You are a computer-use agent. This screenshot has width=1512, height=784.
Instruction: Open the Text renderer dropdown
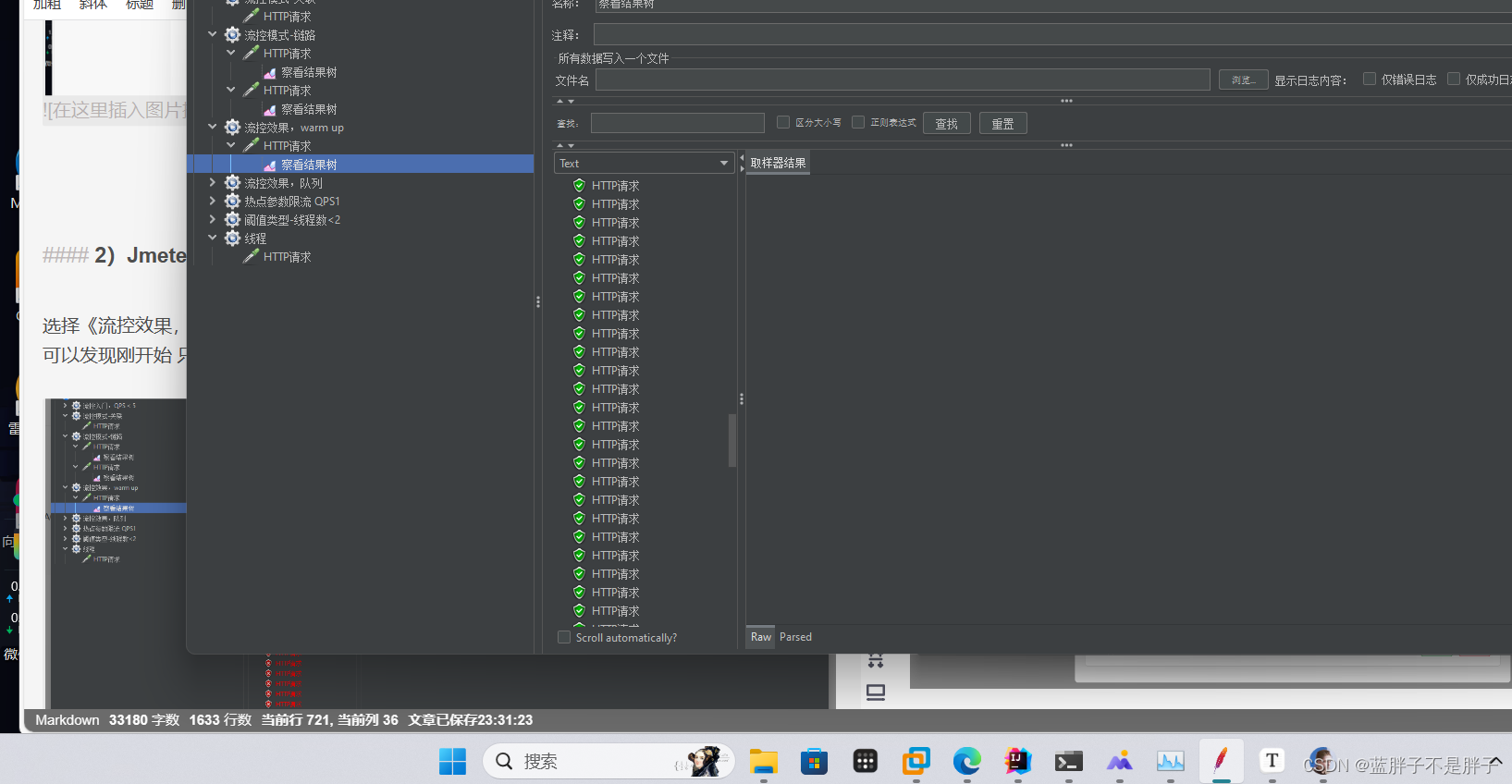point(644,163)
